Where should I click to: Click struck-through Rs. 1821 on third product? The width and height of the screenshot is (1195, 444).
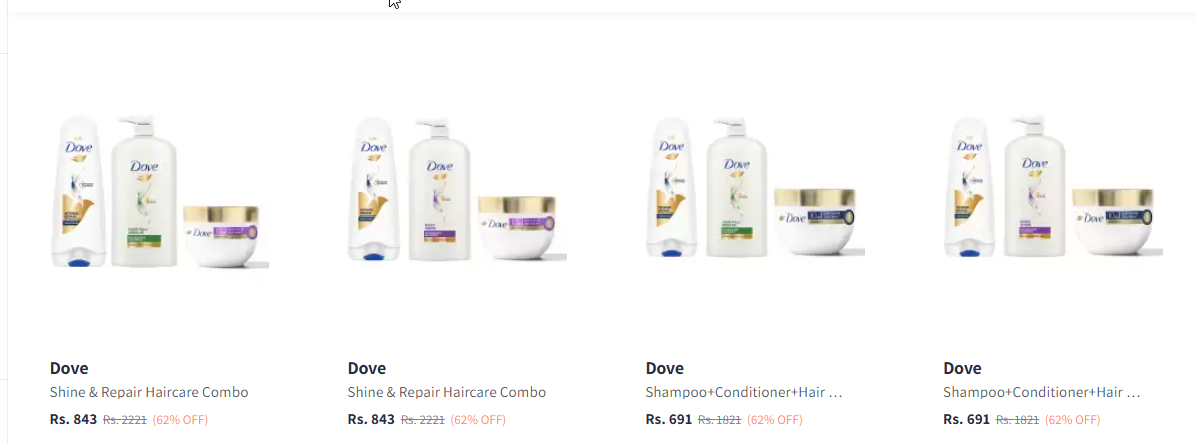coord(719,420)
